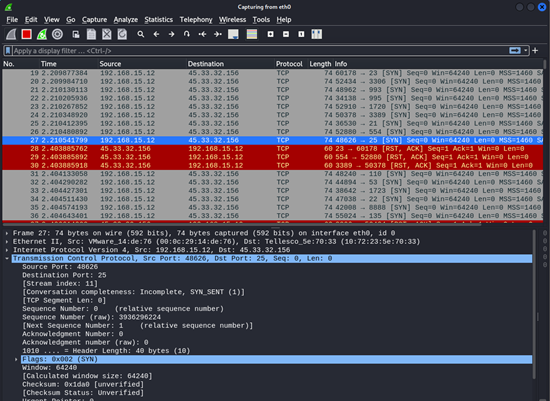This screenshot has width=550, height=401.
Task: Go back in packet history arrow
Action: coord(156,34)
